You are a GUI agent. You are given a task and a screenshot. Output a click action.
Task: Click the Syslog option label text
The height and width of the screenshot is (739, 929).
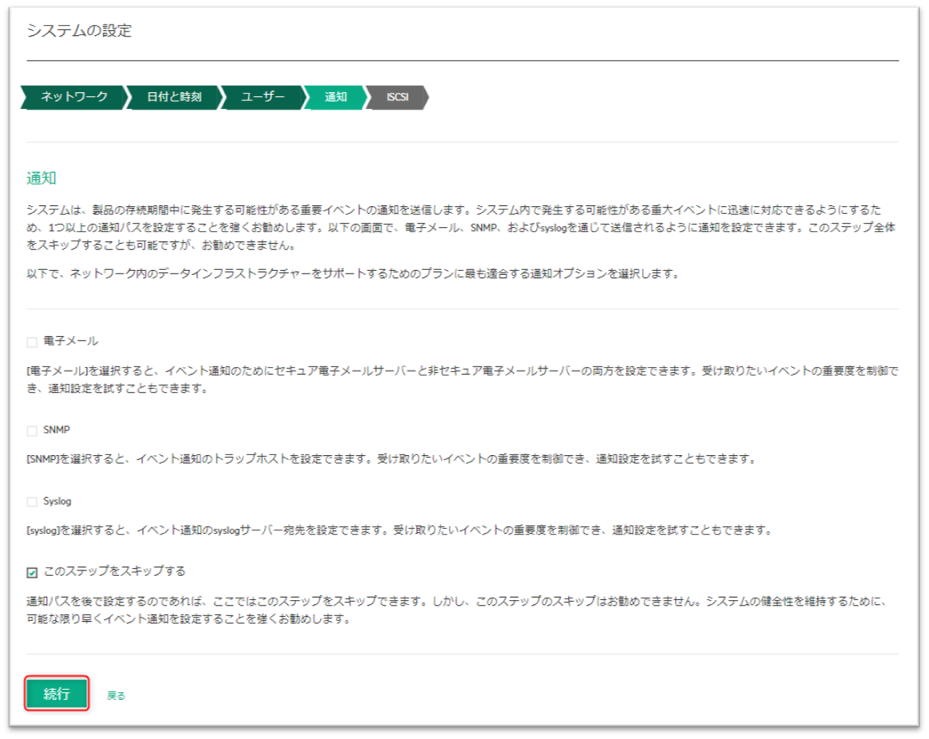[58, 501]
